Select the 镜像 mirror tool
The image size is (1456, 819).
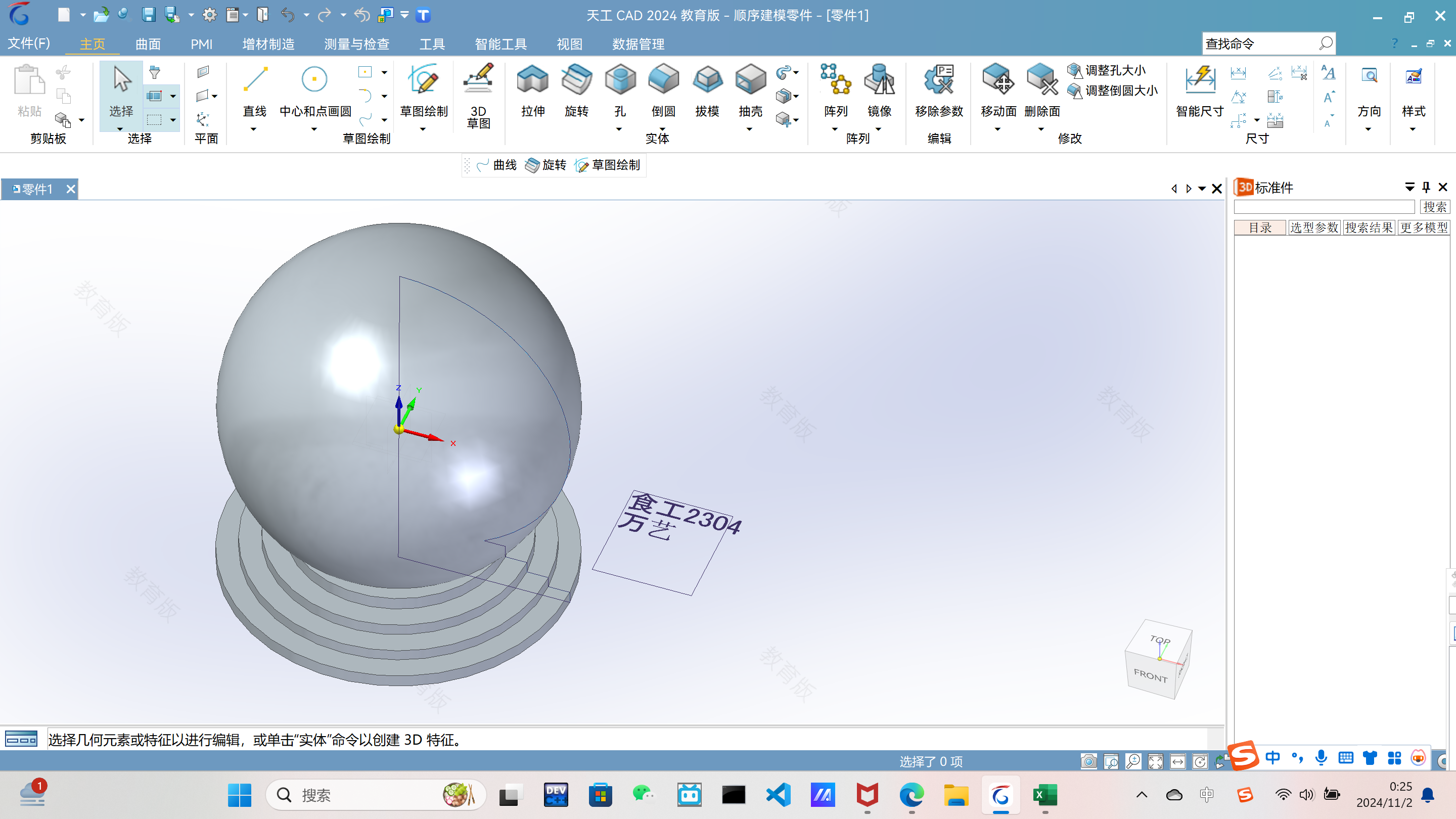pyautogui.click(x=879, y=90)
